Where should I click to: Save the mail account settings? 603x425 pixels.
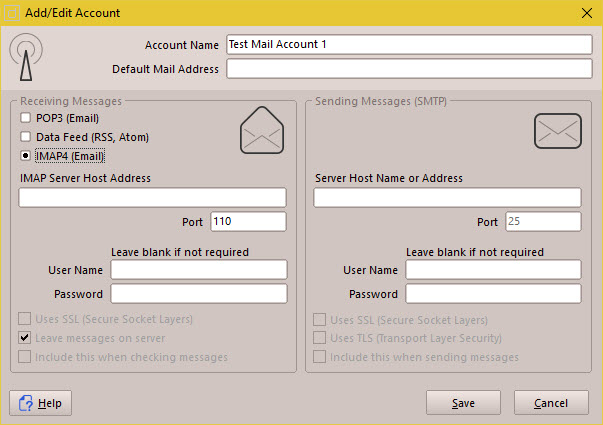[x=463, y=403]
